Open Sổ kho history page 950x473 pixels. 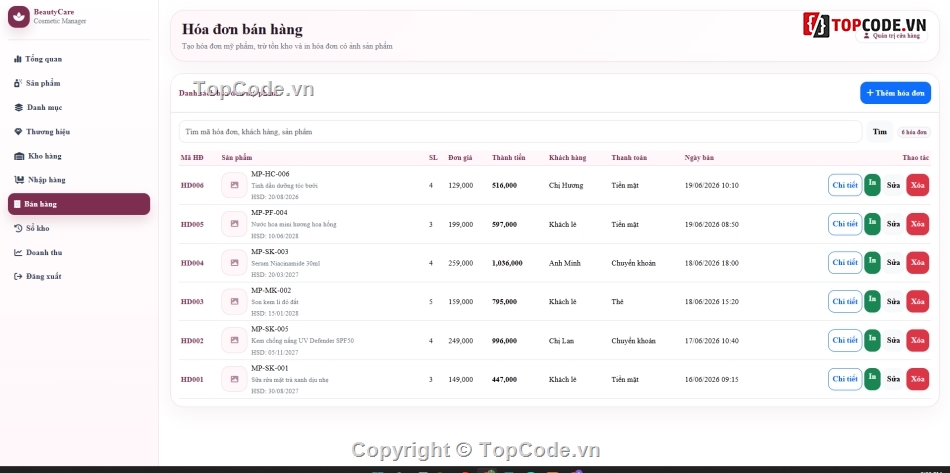79,228
